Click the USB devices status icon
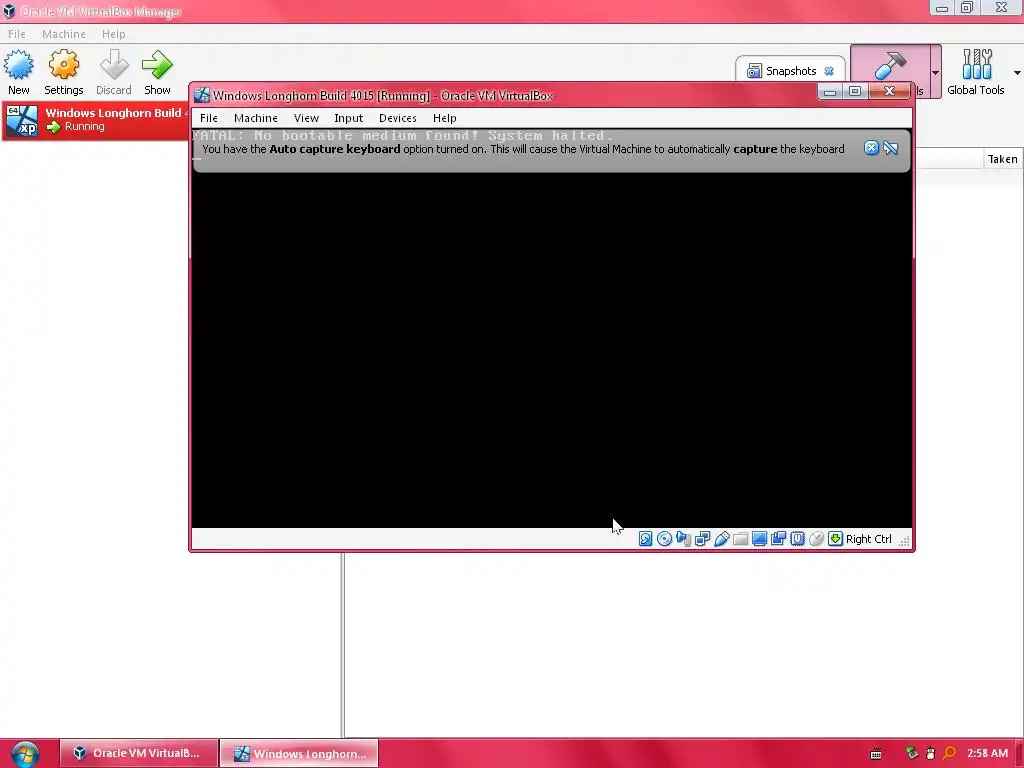 click(x=721, y=539)
